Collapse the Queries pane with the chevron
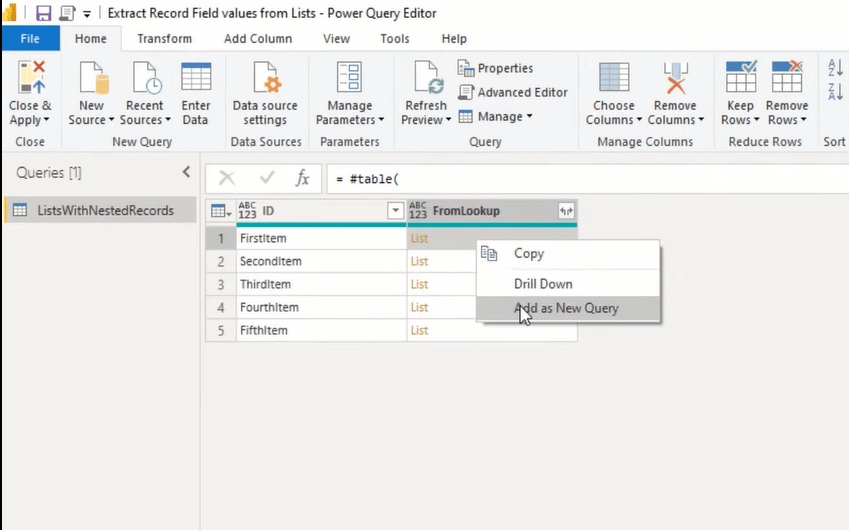 click(x=186, y=172)
